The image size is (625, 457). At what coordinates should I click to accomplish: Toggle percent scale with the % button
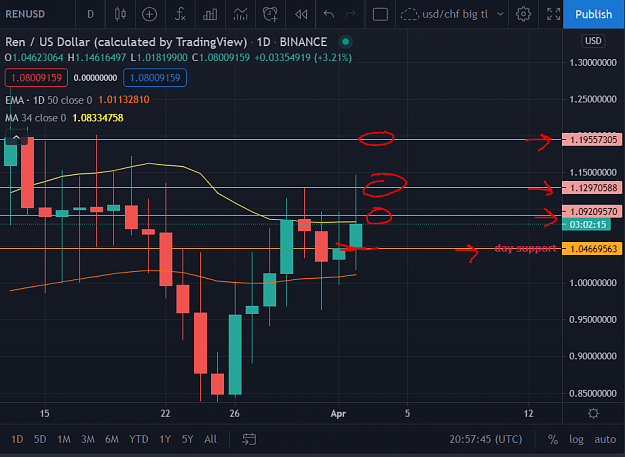click(553, 439)
